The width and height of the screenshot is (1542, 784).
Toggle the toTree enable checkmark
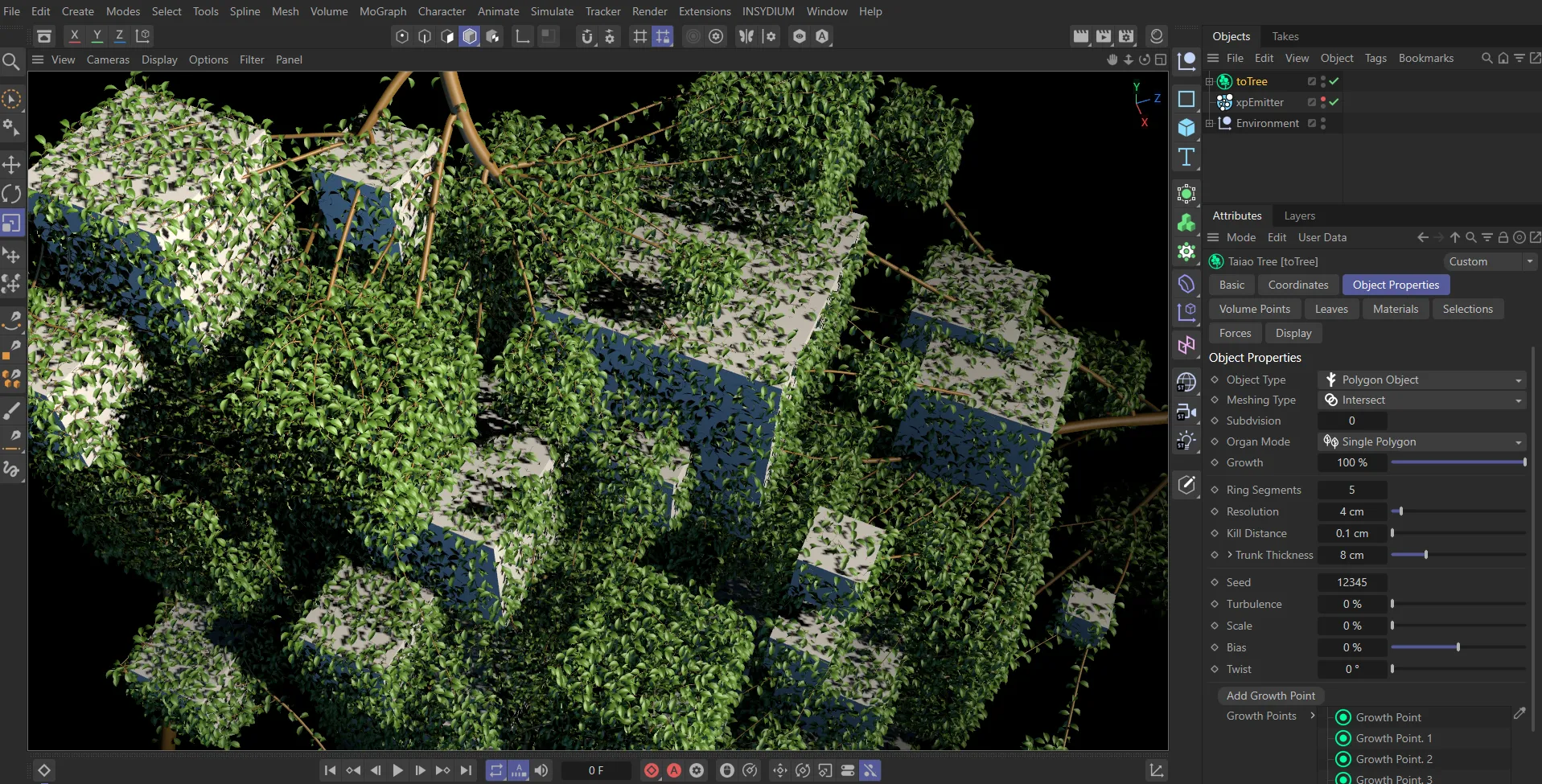pos(1334,81)
